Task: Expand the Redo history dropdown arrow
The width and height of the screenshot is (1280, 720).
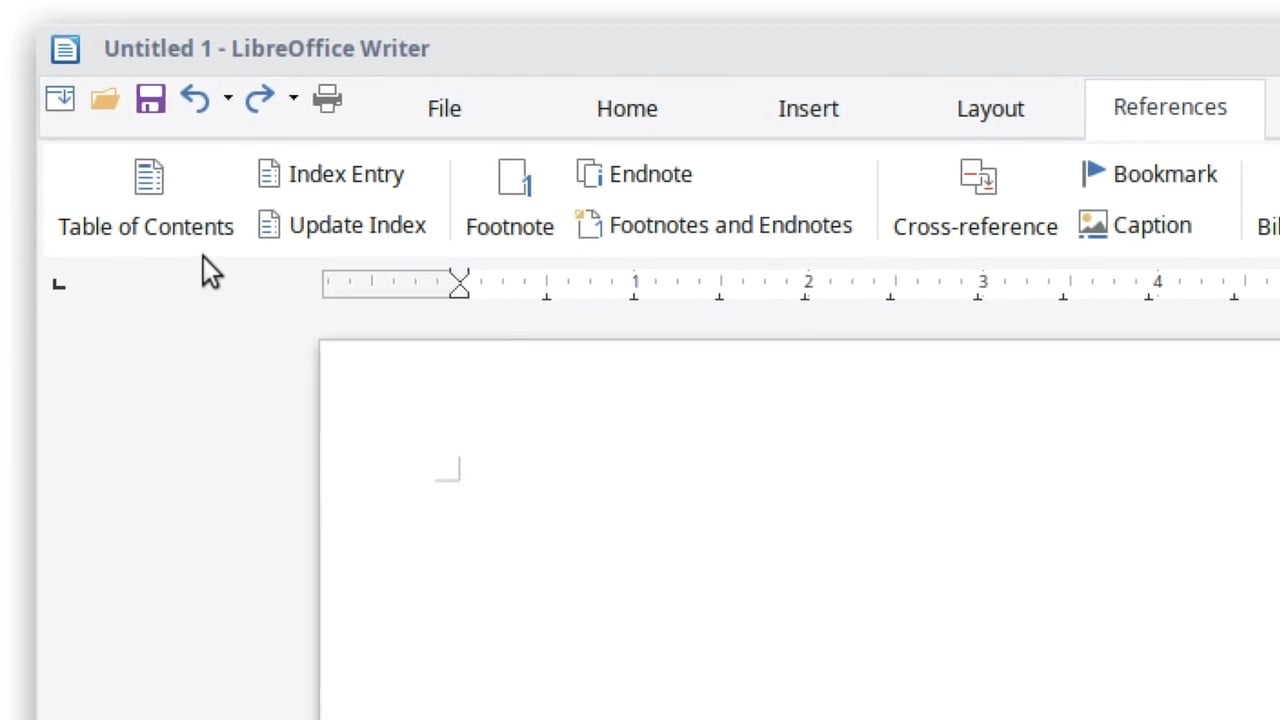Action: click(x=293, y=99)
